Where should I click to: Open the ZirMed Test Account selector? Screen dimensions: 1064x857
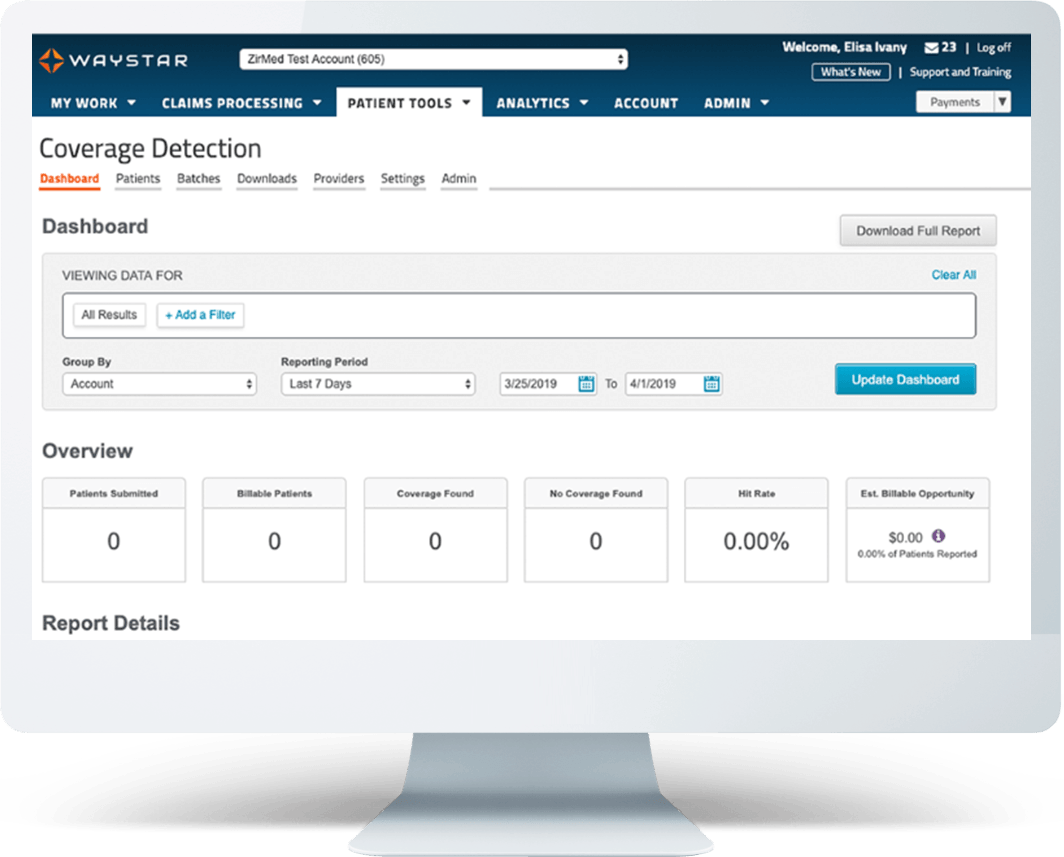(434, 58)
